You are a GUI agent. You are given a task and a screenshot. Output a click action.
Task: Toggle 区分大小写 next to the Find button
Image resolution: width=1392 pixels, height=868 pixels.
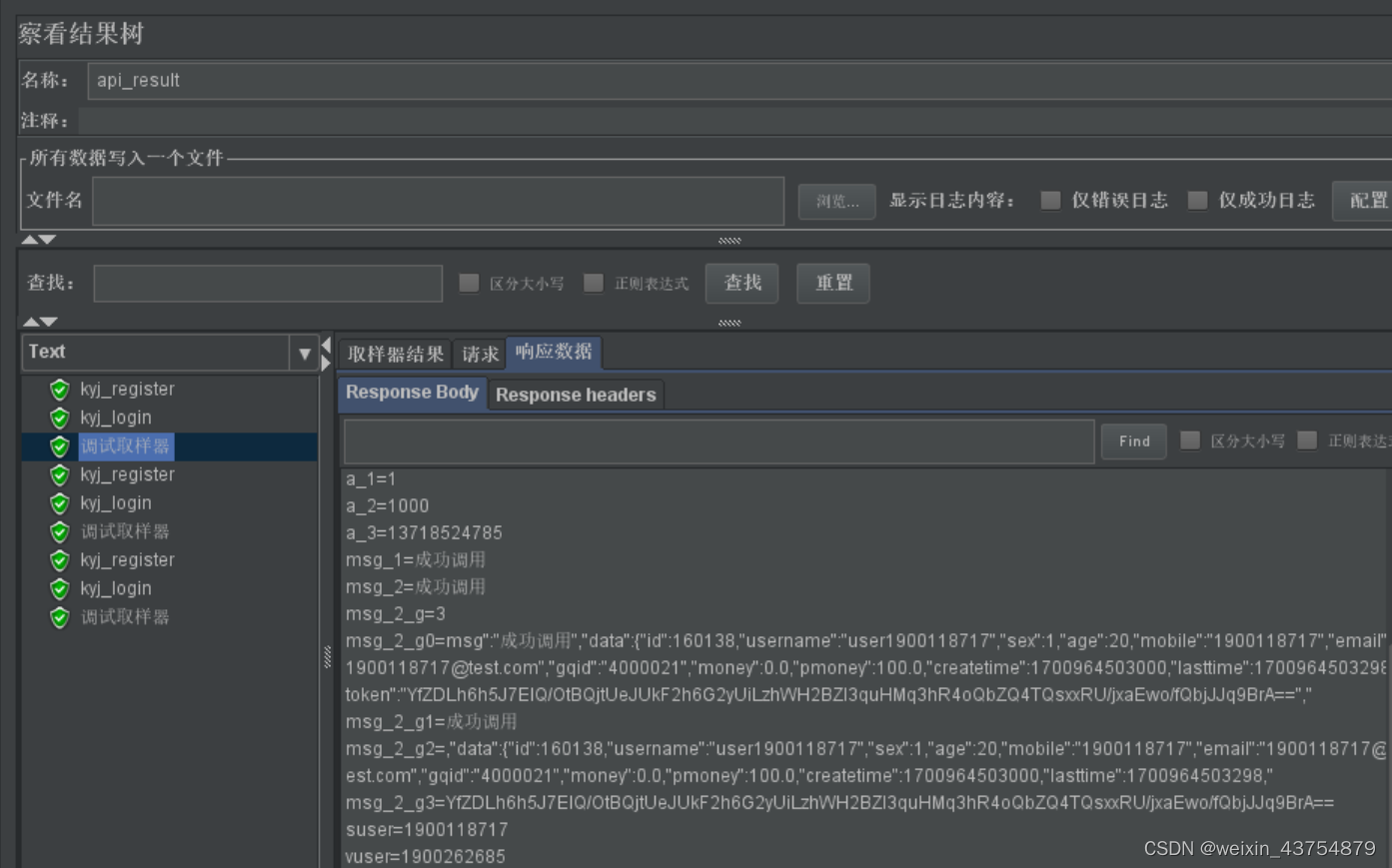click(x=1190, y=440)
